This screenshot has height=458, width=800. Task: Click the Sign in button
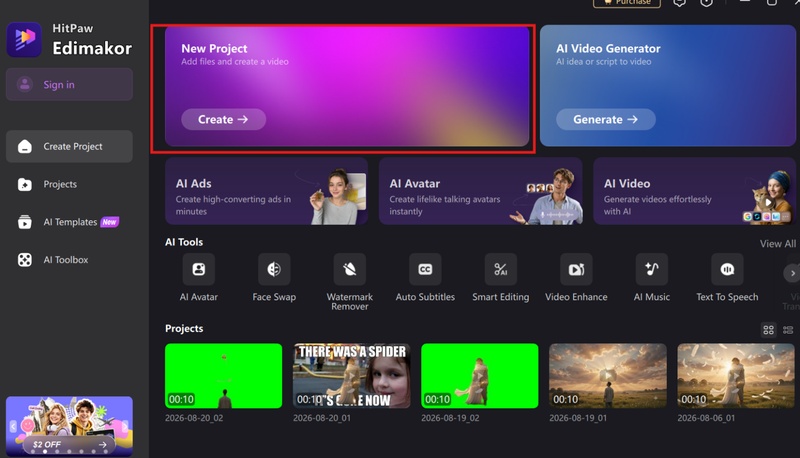point(69,84)
